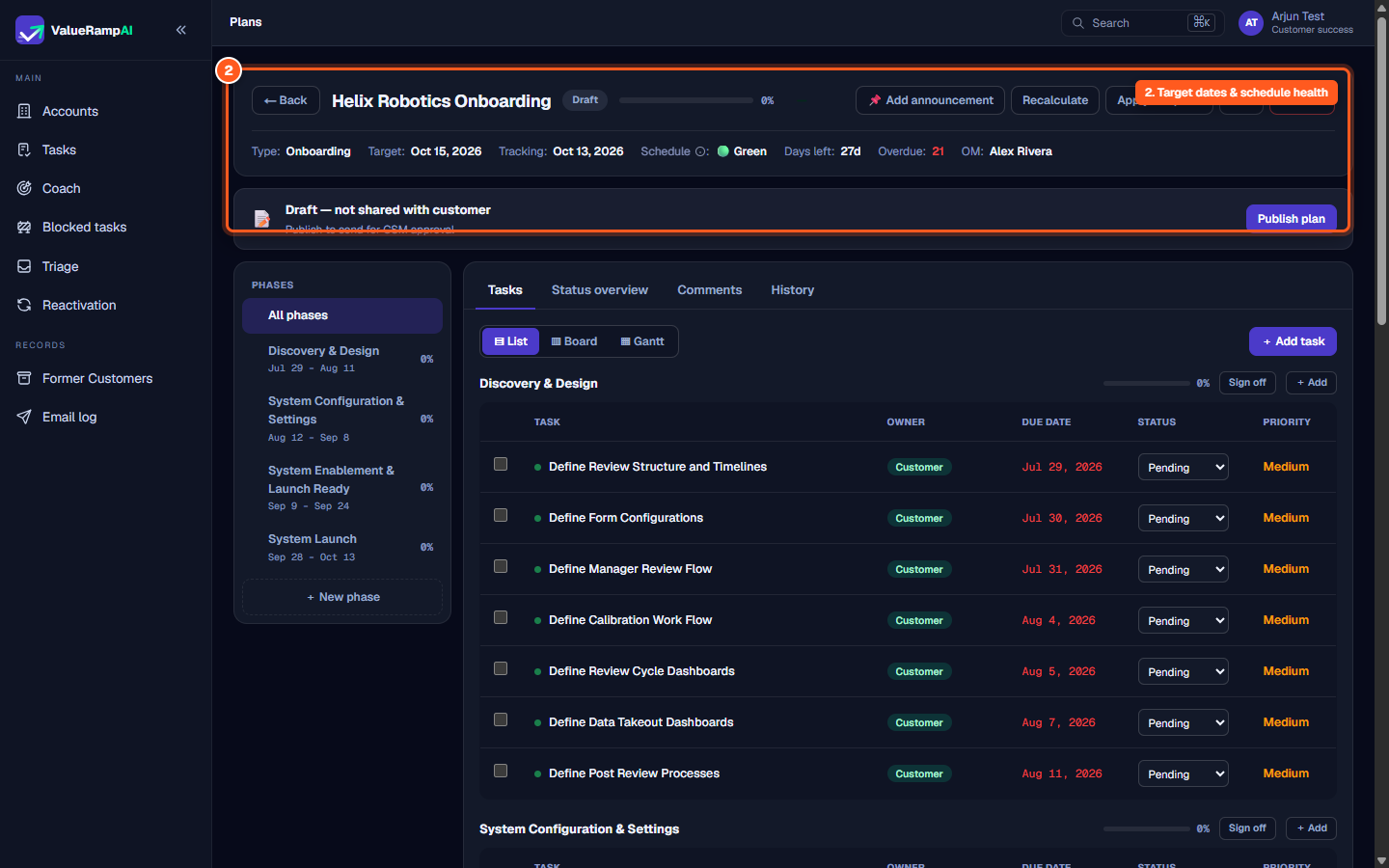Image resolution: width=1389 pixels, height=868 pixels.
Task: Click Discovery & Design section progress bar
Action: [1147, 383]
